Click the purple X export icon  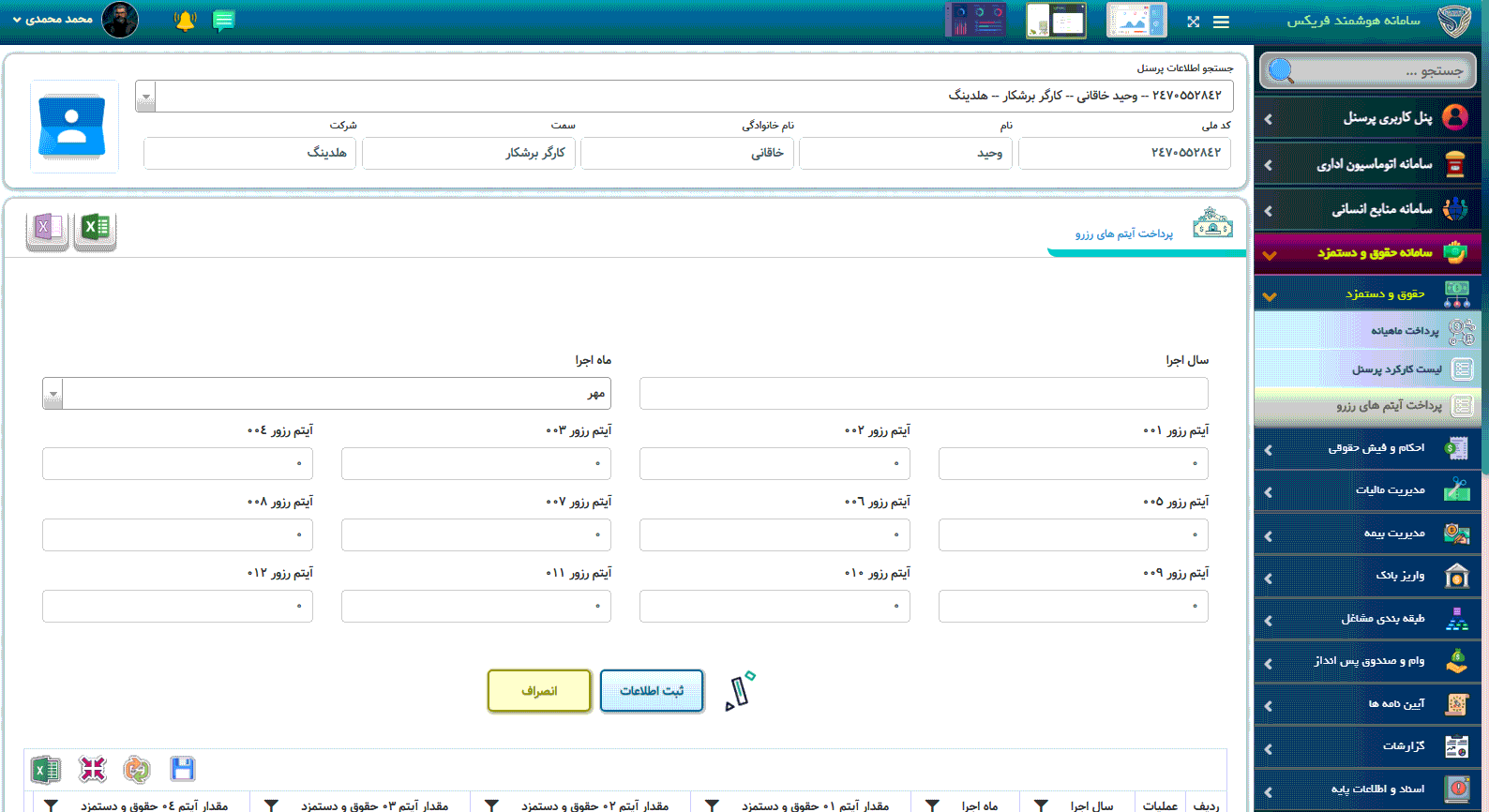click(x=47, y=228)
